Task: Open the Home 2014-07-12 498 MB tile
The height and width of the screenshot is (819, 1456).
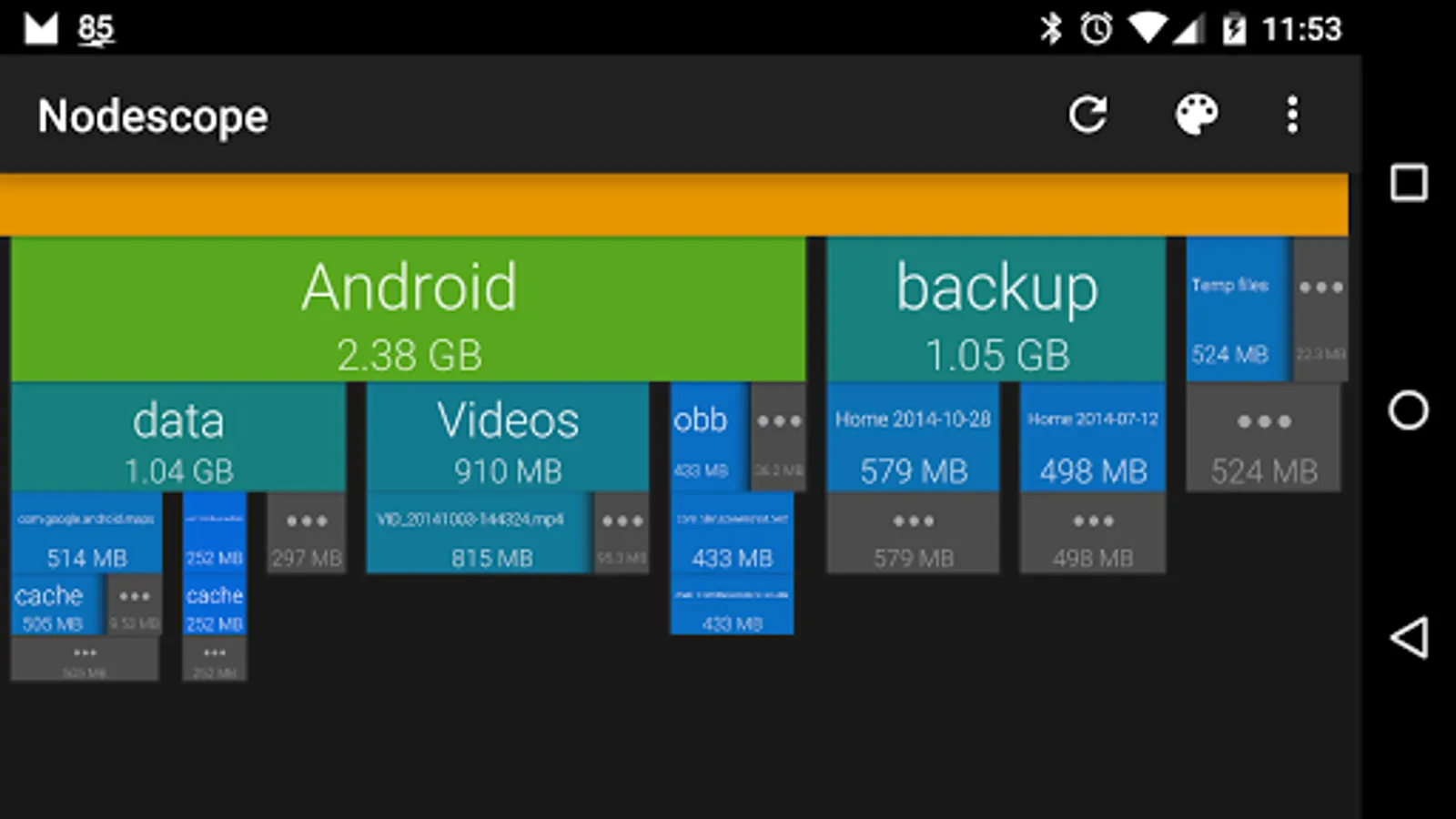Action: click(1093, 438)
